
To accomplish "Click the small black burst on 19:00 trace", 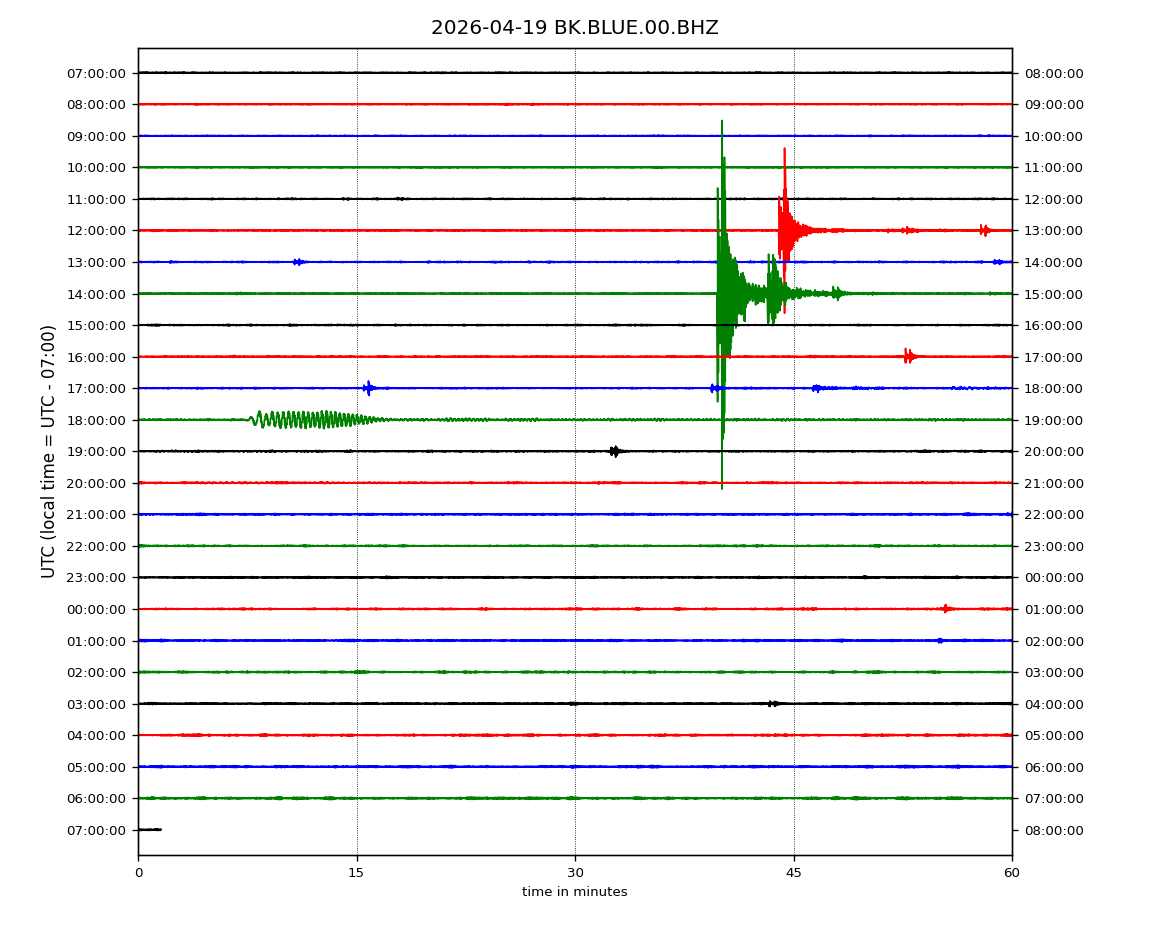I will pyautogui.click(x=615, y=451).
